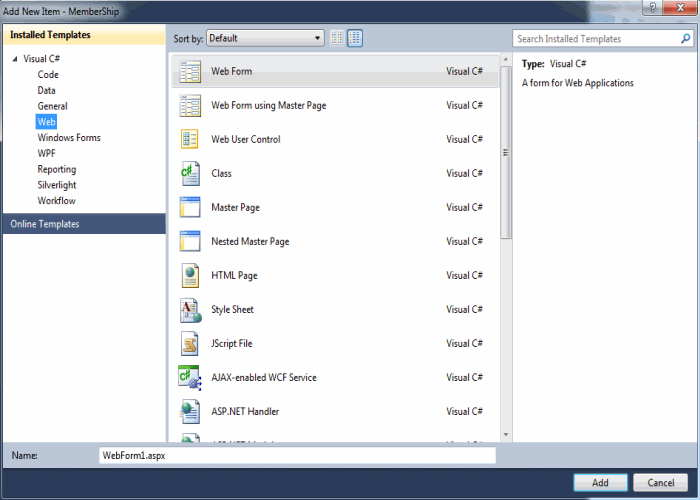Click Visual C# label in Class row
The width and height of the screenshot is (700, 500).
click(464, 173)
